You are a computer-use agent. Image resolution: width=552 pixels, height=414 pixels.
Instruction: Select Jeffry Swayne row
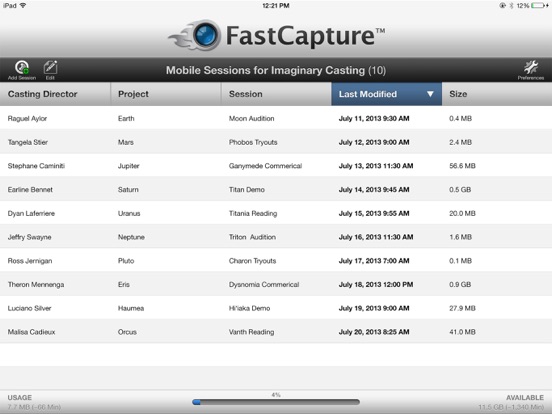(276, 237)
